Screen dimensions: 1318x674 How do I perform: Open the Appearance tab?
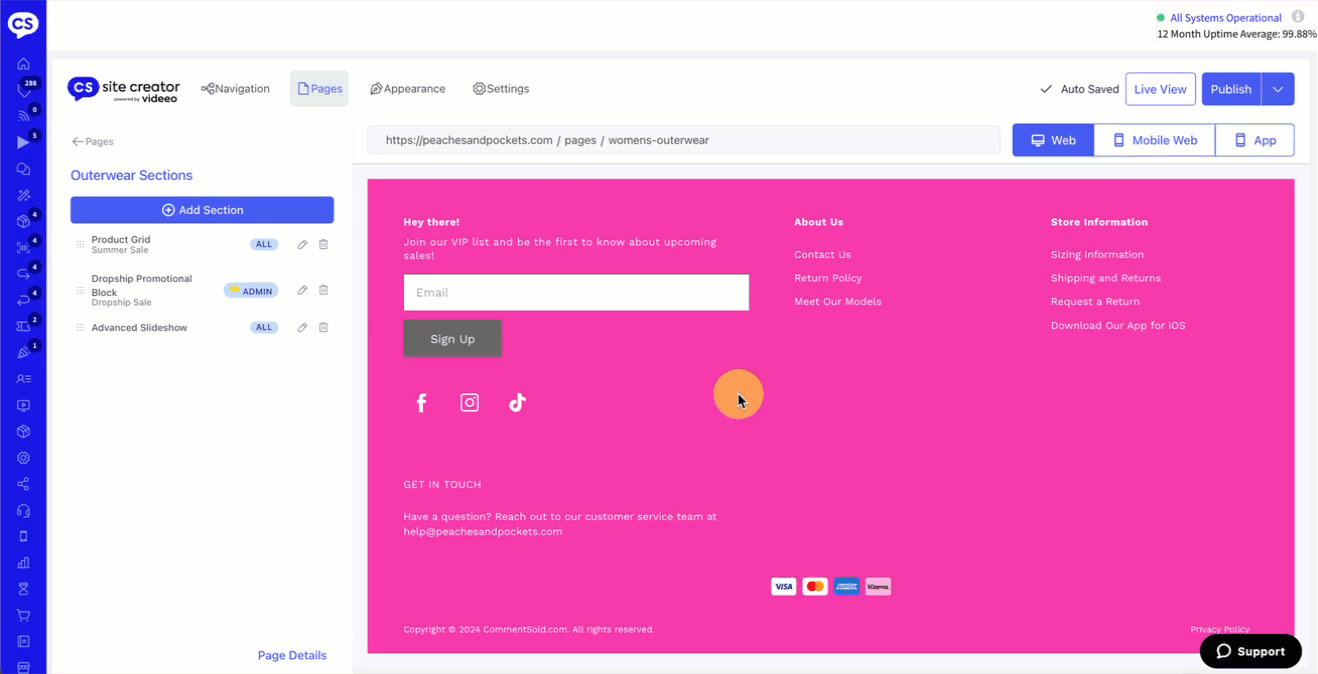[x=408, y=89]
